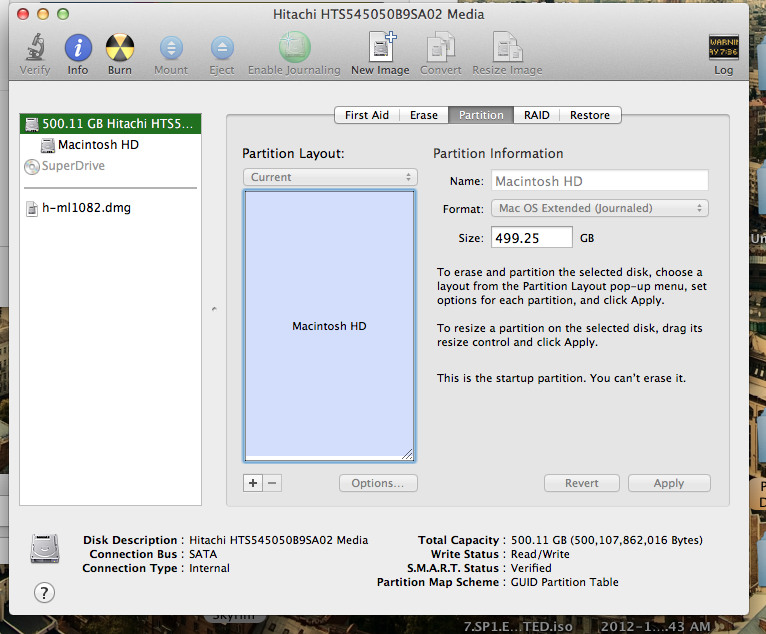Click the window title Hitachi HTS545050B9SA02 Media

[379, 15]
